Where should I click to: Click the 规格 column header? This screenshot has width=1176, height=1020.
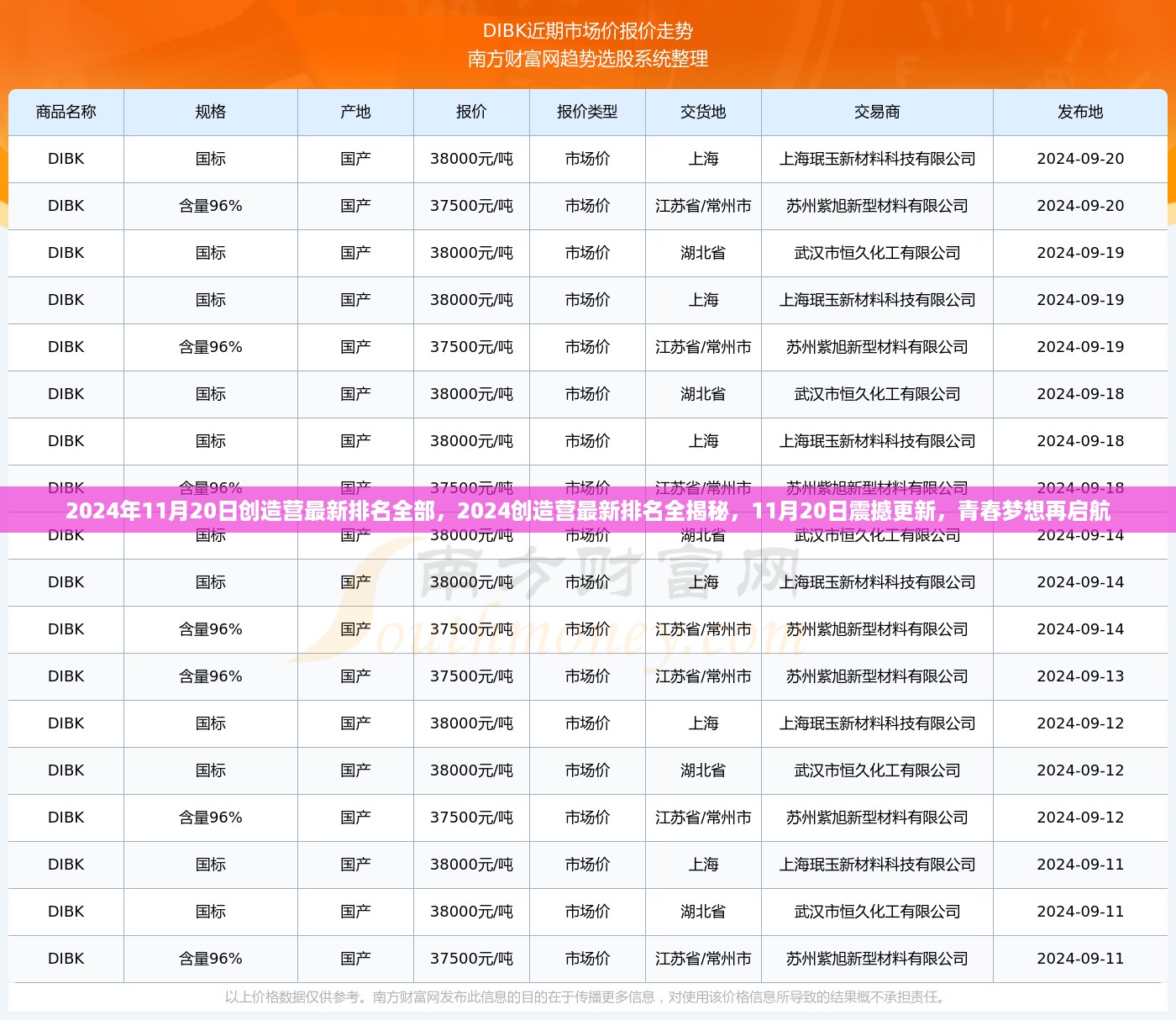point(211,112)
